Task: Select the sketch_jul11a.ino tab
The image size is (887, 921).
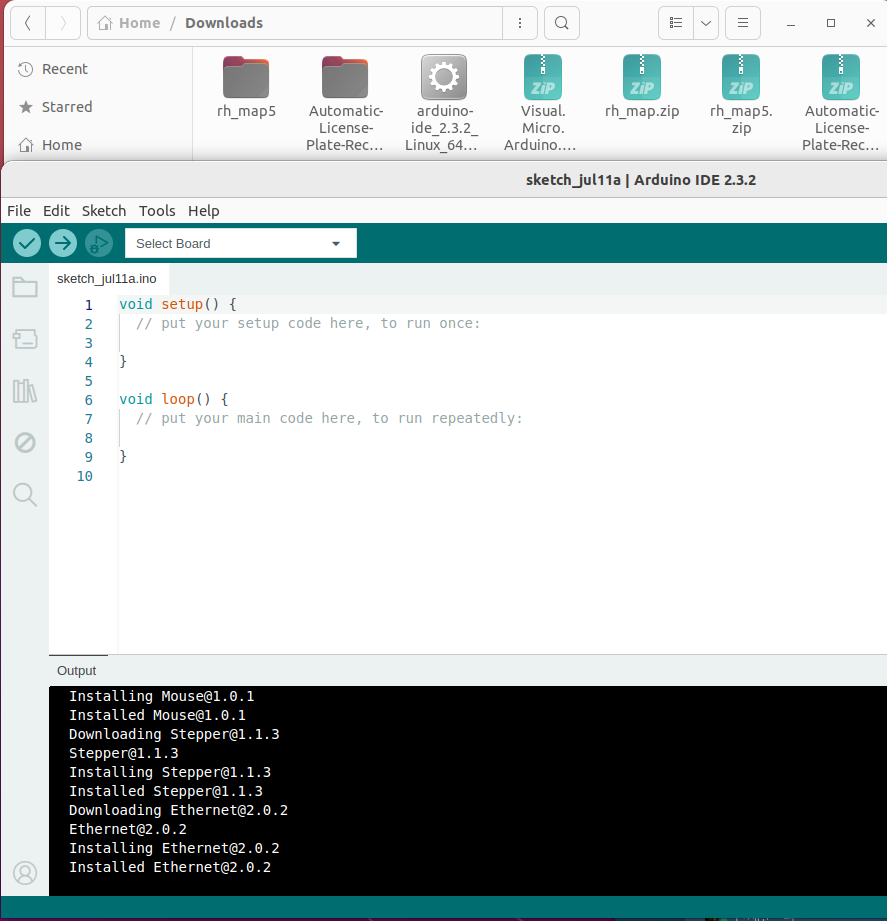Action: (x=107, y=279)
